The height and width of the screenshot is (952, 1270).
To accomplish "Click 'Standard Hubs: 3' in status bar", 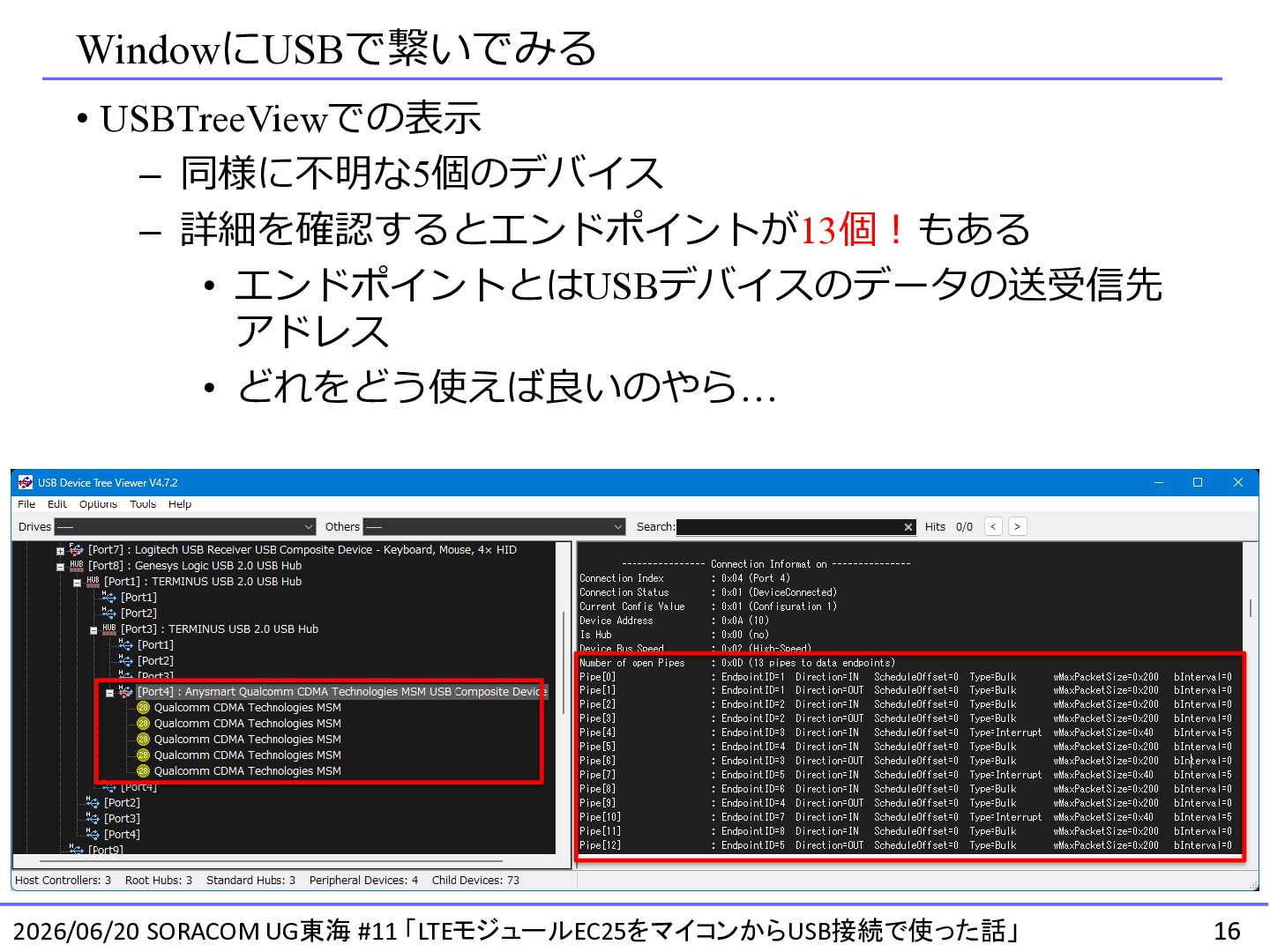I will pos(251,881).
